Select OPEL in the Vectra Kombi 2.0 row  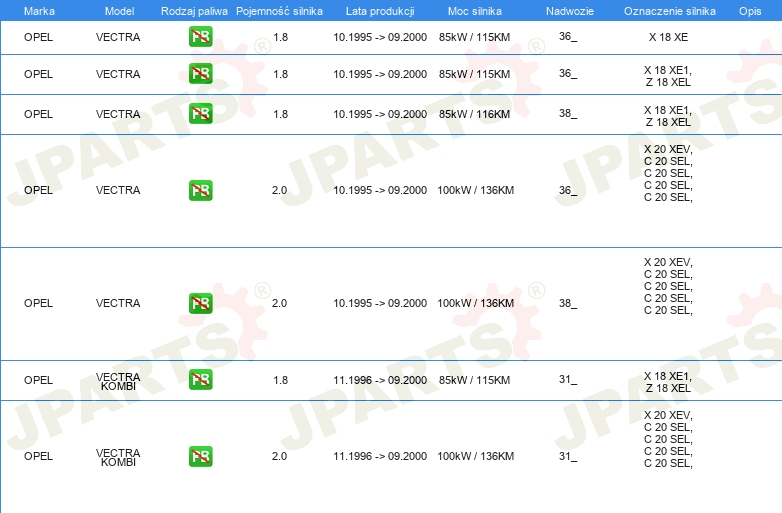(38, 456)
